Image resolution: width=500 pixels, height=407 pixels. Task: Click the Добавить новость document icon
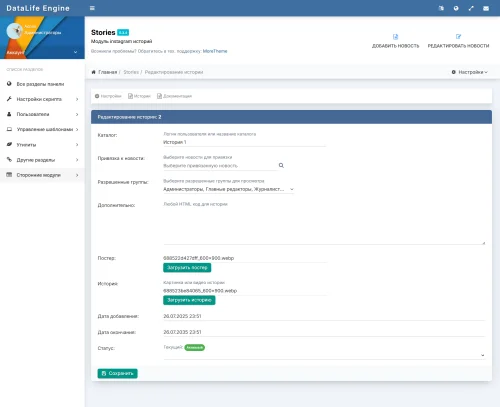(x=395, y=37)
